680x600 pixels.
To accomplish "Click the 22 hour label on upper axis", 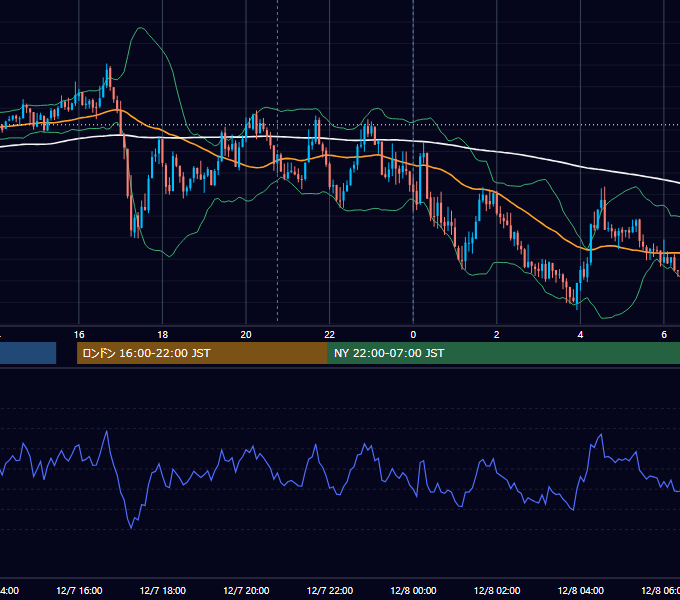I will coord(330,335).
